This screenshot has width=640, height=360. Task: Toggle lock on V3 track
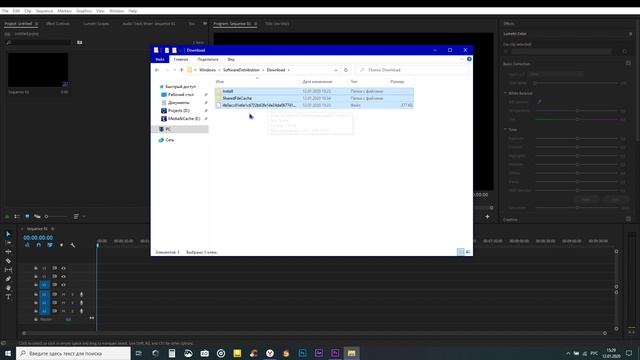36,268
